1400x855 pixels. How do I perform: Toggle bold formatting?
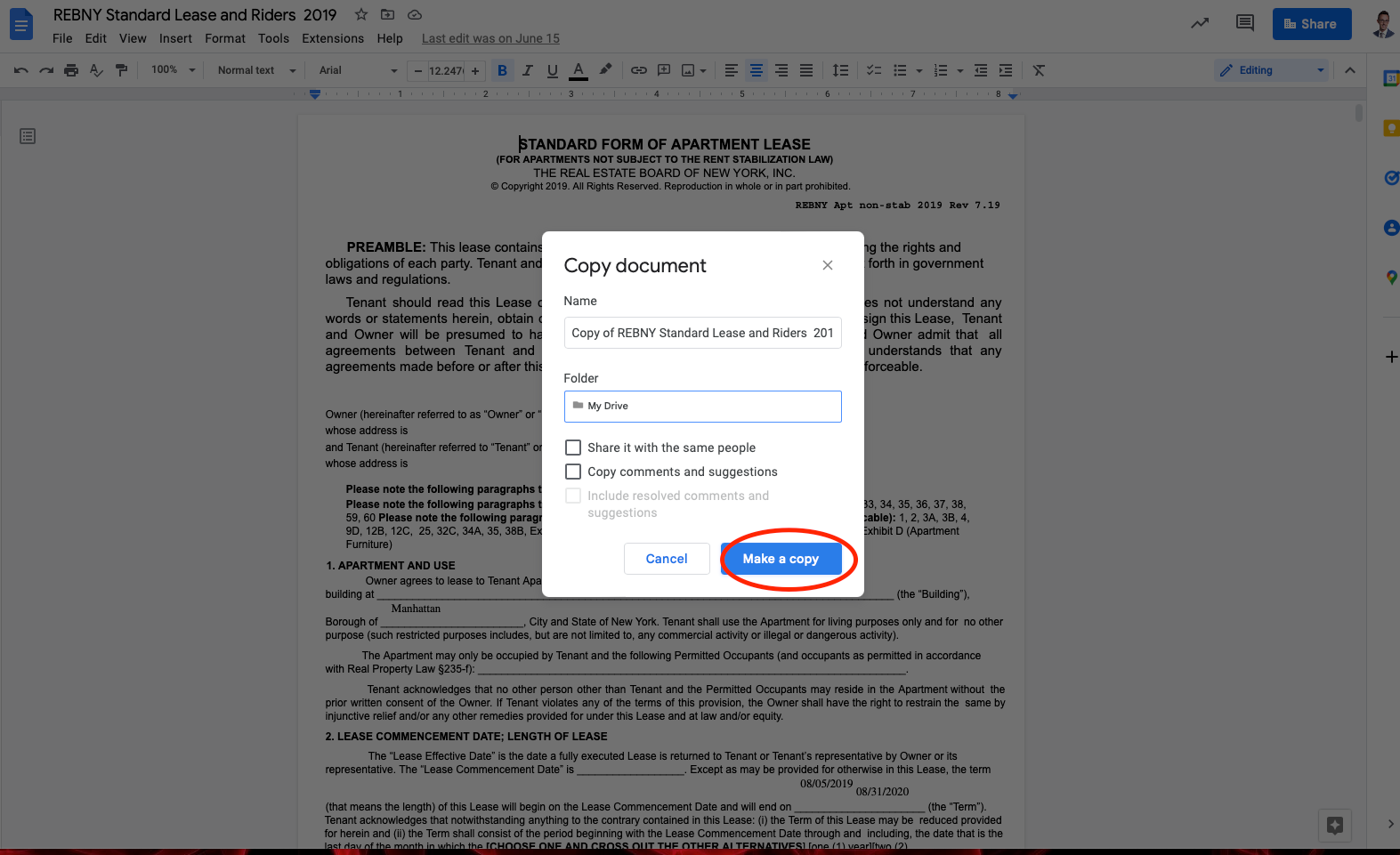coord(503,70)
